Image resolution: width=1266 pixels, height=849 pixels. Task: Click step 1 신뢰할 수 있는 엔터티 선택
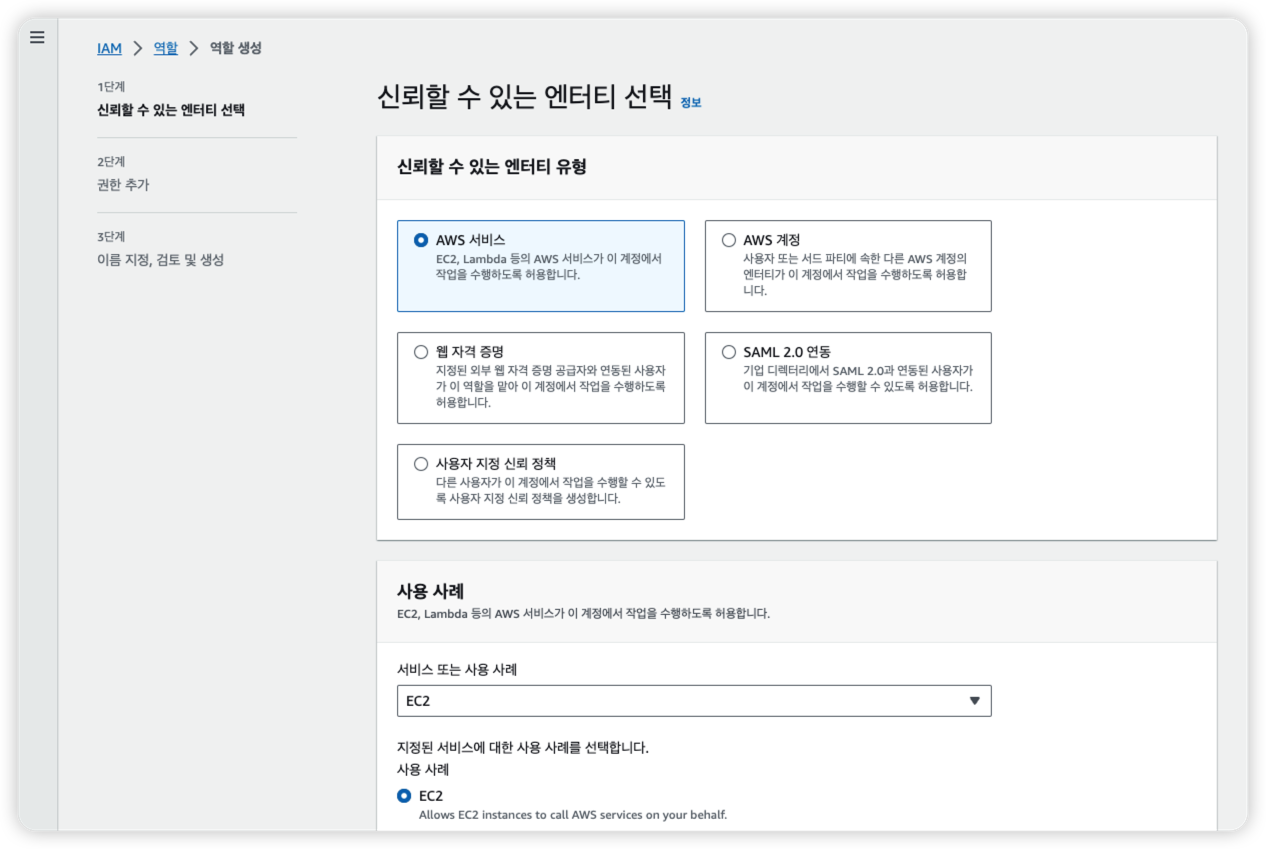(x=171, y=110)
